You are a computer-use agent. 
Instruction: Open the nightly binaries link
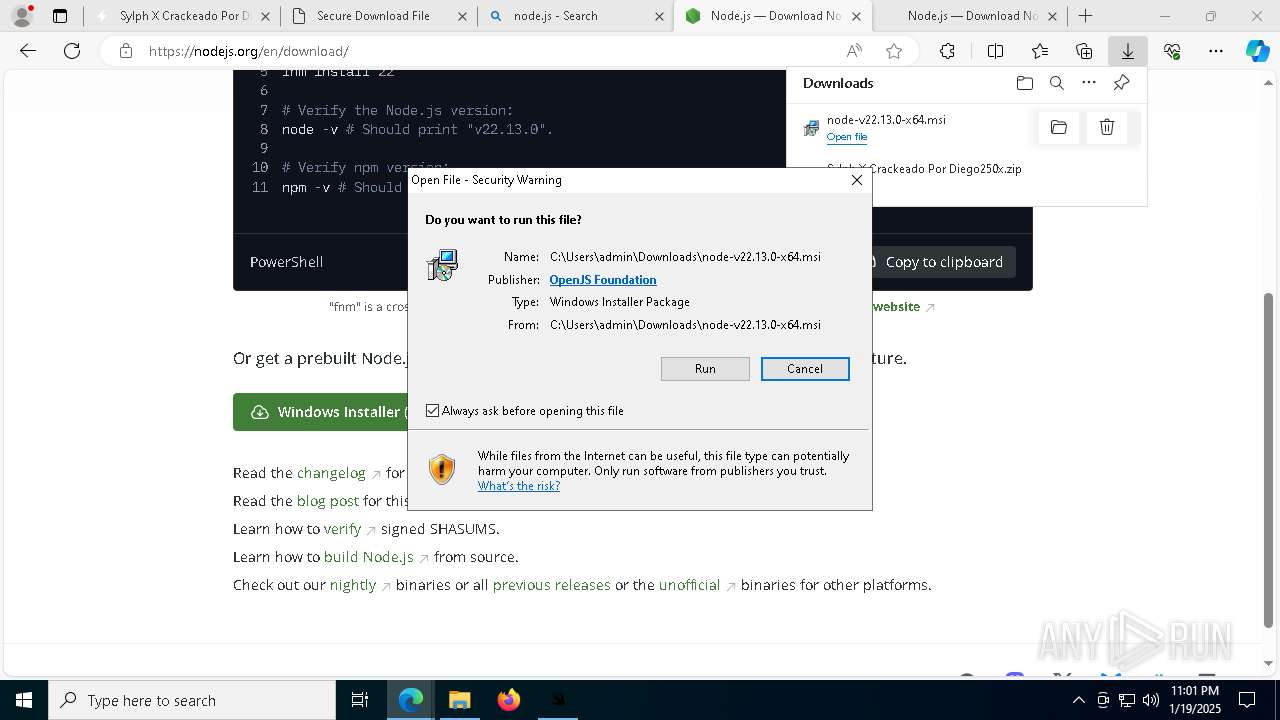click(353, 585)
